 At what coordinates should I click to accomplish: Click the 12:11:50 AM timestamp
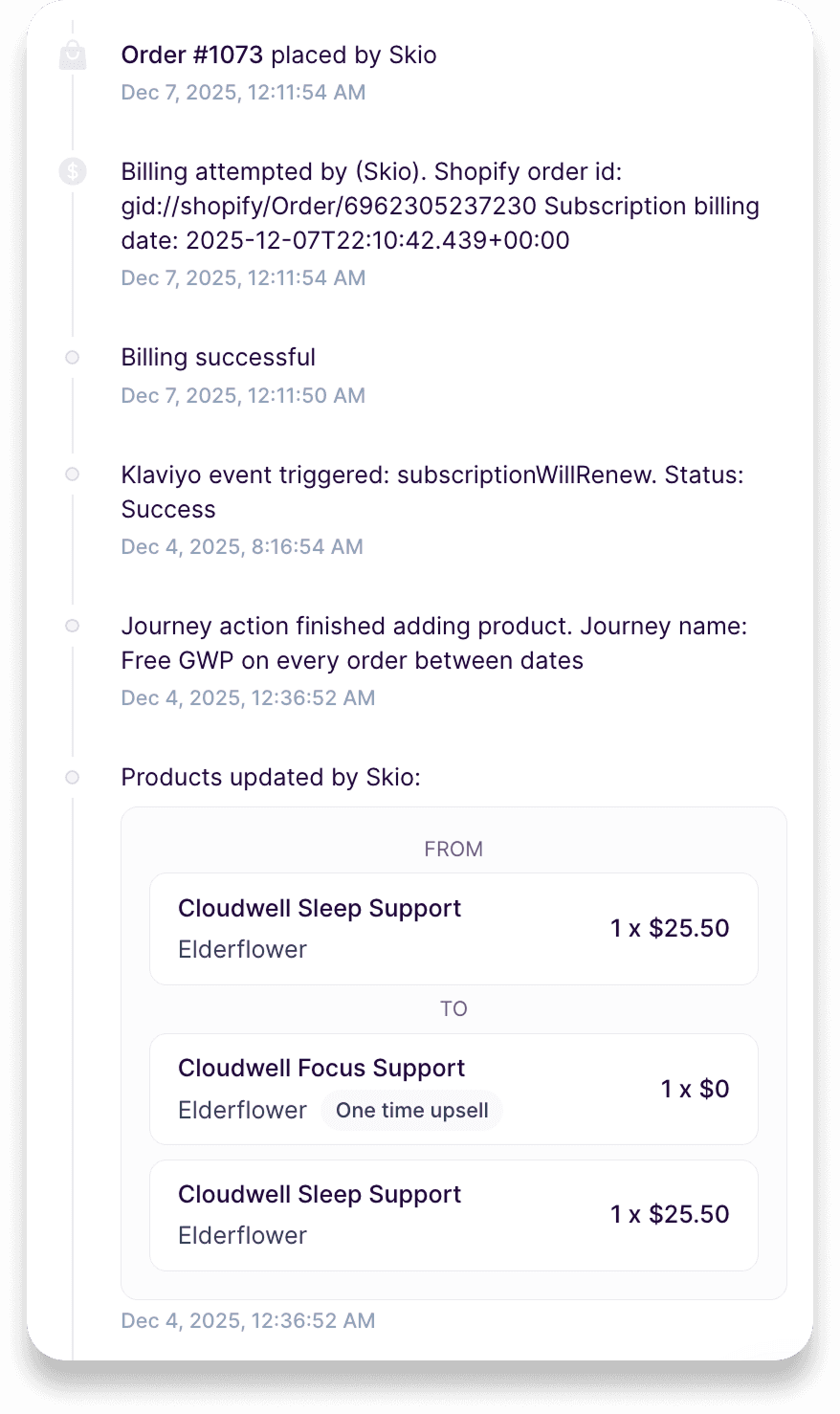click(243, 396)
